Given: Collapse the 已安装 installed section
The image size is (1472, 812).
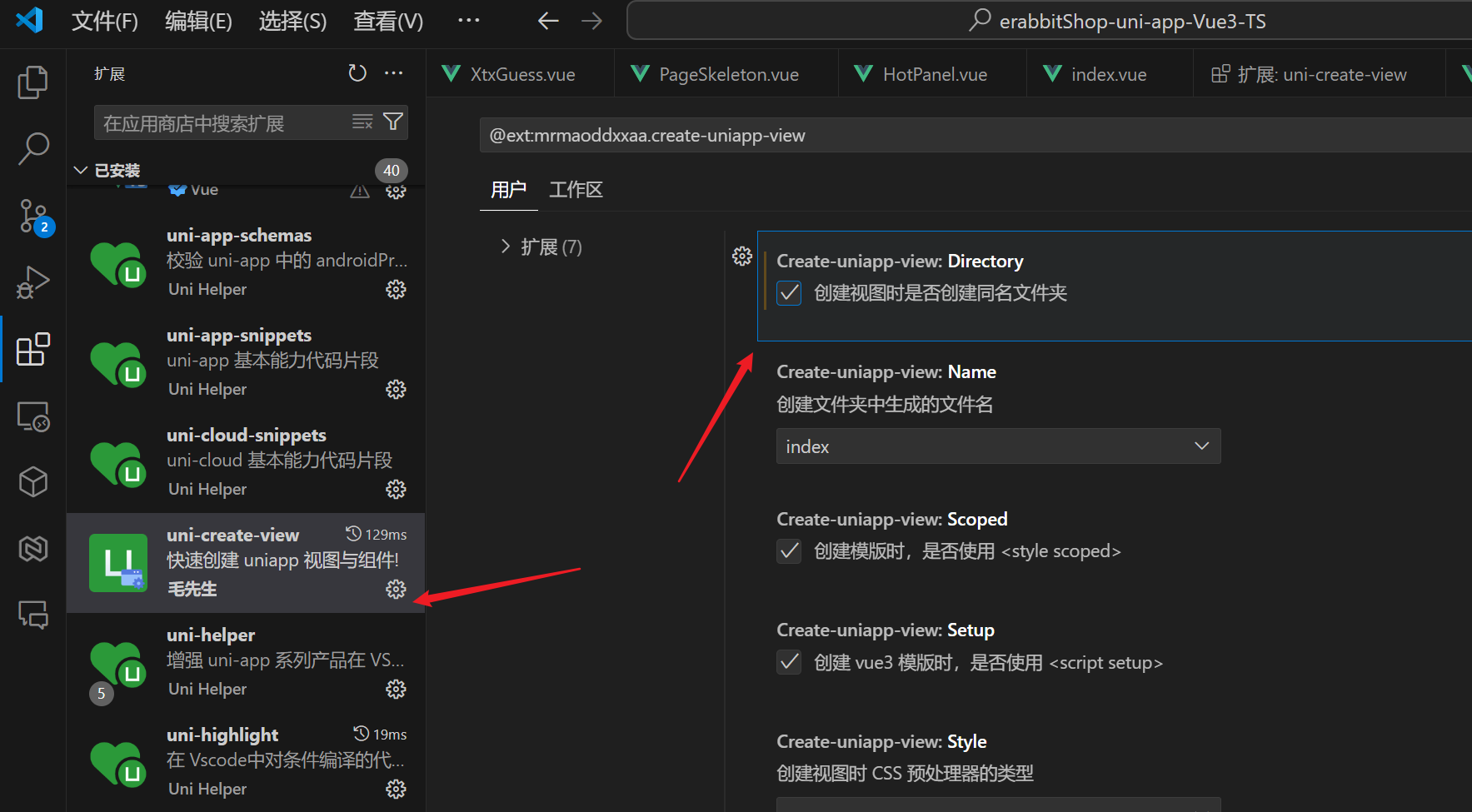Looking at the screenshot, I should pos(107,170).
